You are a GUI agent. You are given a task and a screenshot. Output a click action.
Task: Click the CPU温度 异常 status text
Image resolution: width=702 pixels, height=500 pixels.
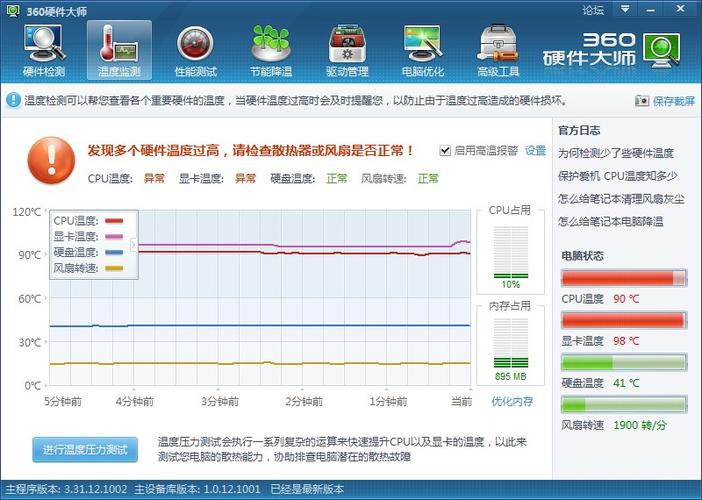tap(154, 179)
